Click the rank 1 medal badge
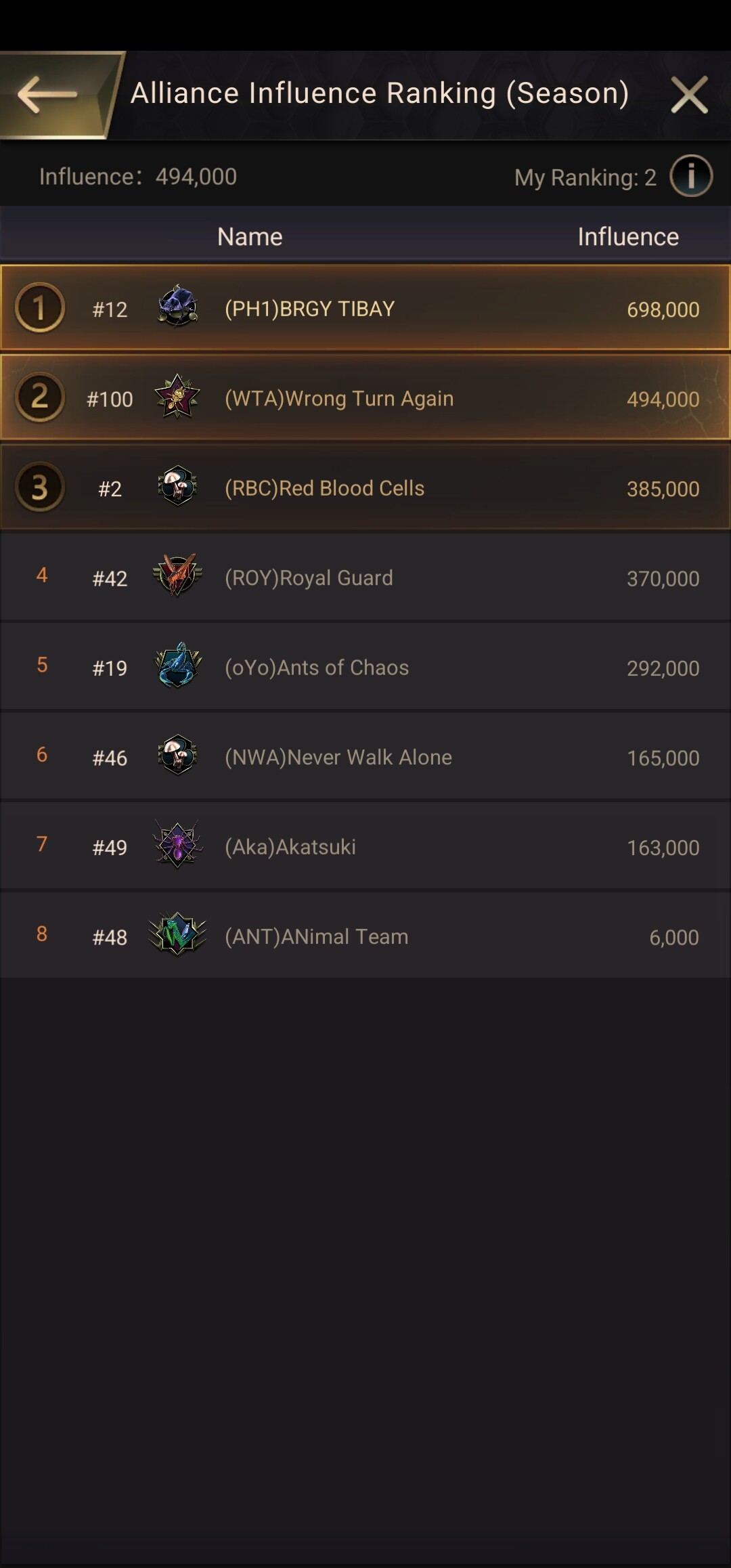731x1568 pixels. tap(40, 307)
